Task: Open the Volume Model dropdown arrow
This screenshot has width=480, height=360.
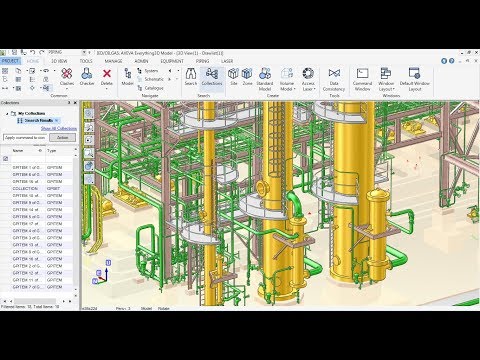Action: click(x=294, y=89)
